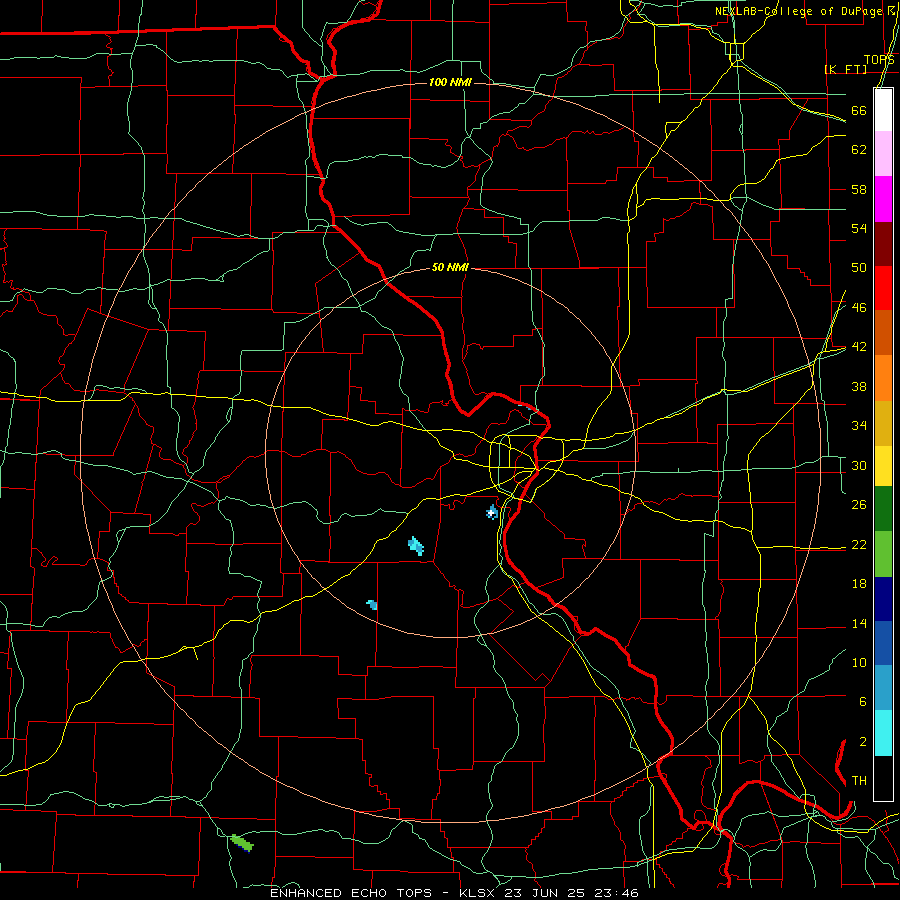Click the legend value '42'
Viewport: 900px width, 900px height.
pyautogui.click(x=859, y=347)
